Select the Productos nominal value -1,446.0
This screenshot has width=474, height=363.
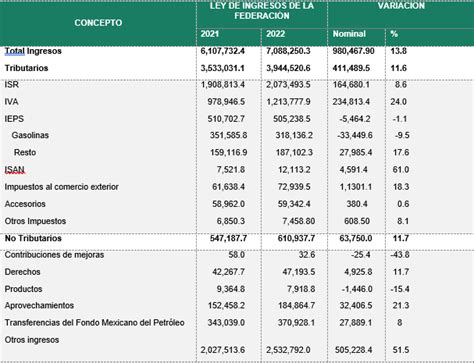(357, 289)
